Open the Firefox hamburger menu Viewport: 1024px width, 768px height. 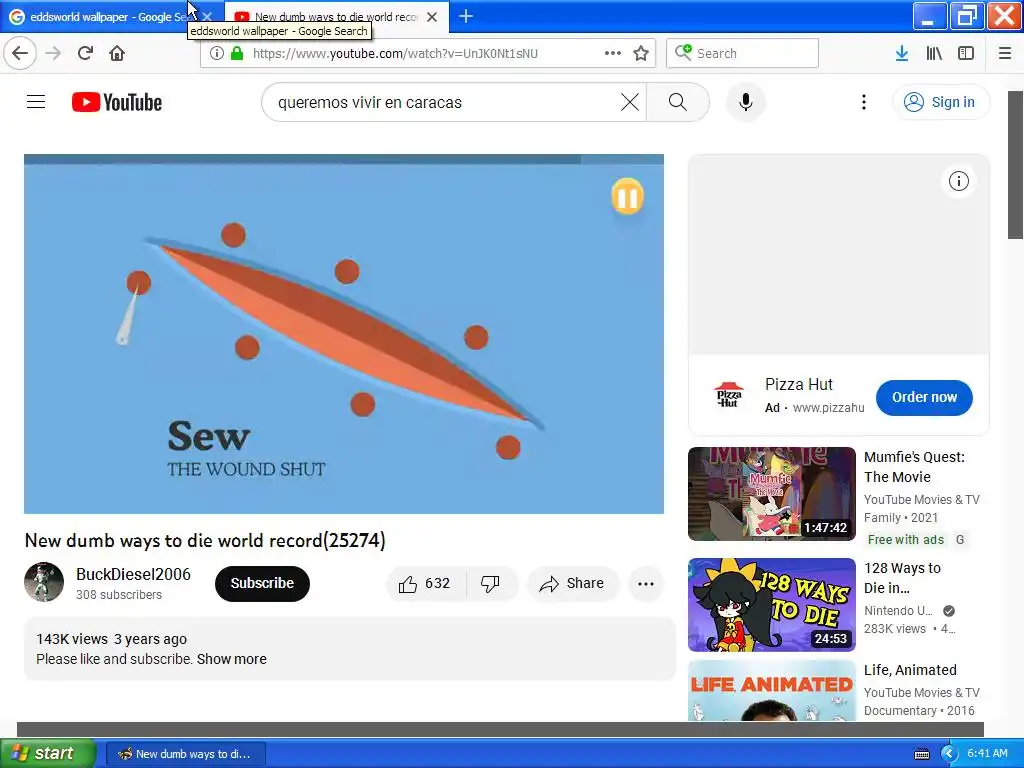(1004, 53)
